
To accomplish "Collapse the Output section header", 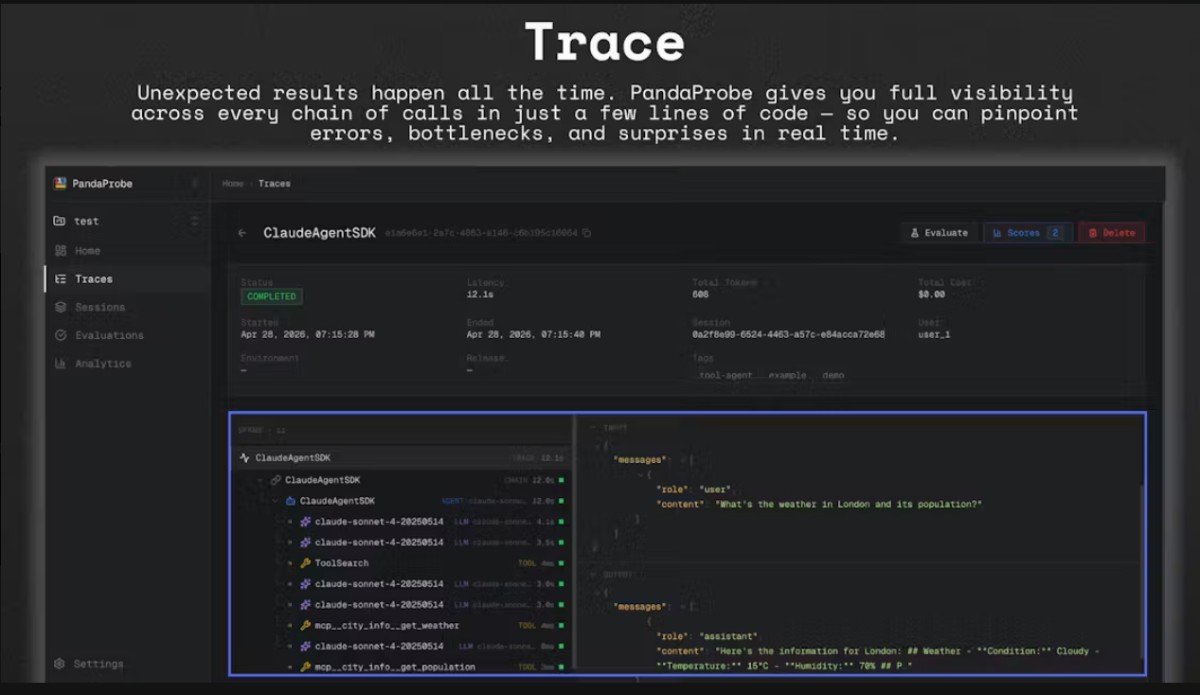I will click(613, 574).
